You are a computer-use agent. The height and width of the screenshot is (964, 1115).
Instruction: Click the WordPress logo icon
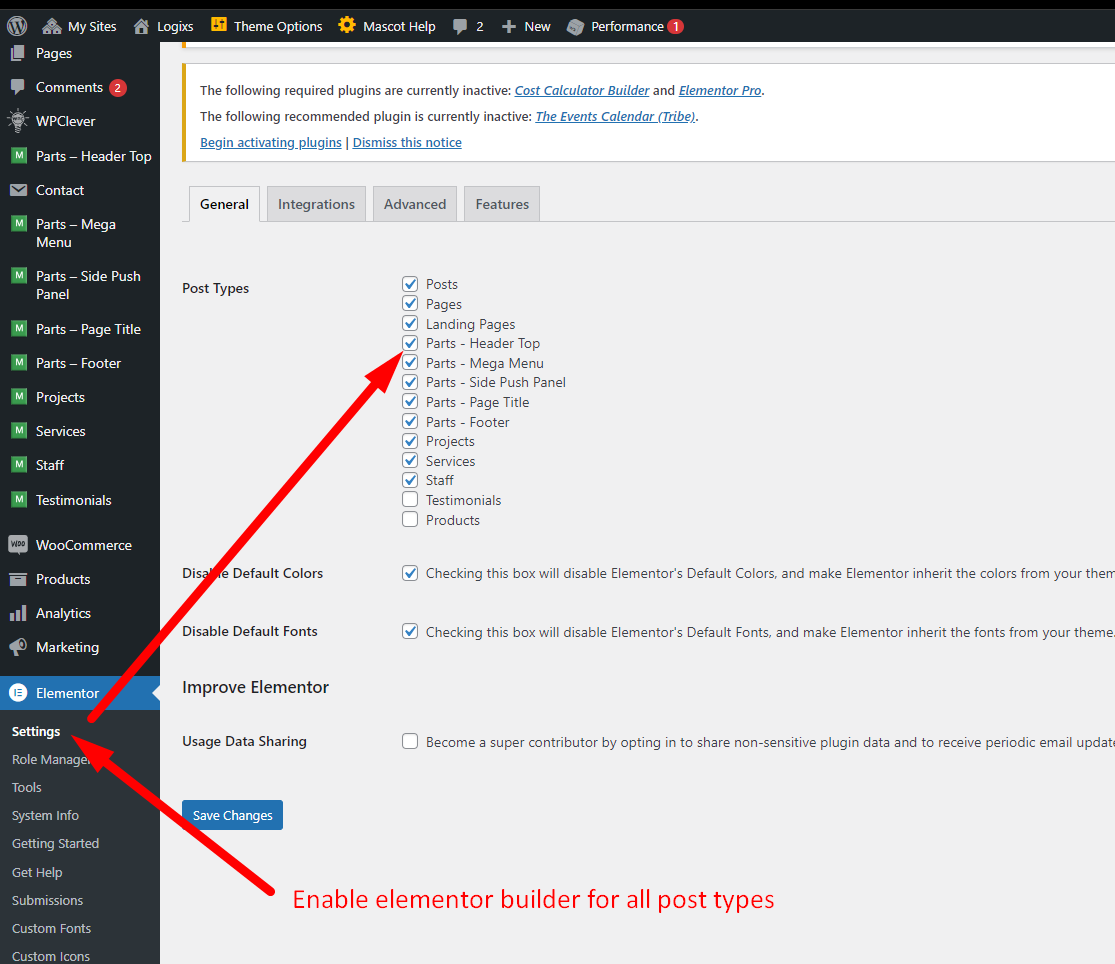coord(17,26)
